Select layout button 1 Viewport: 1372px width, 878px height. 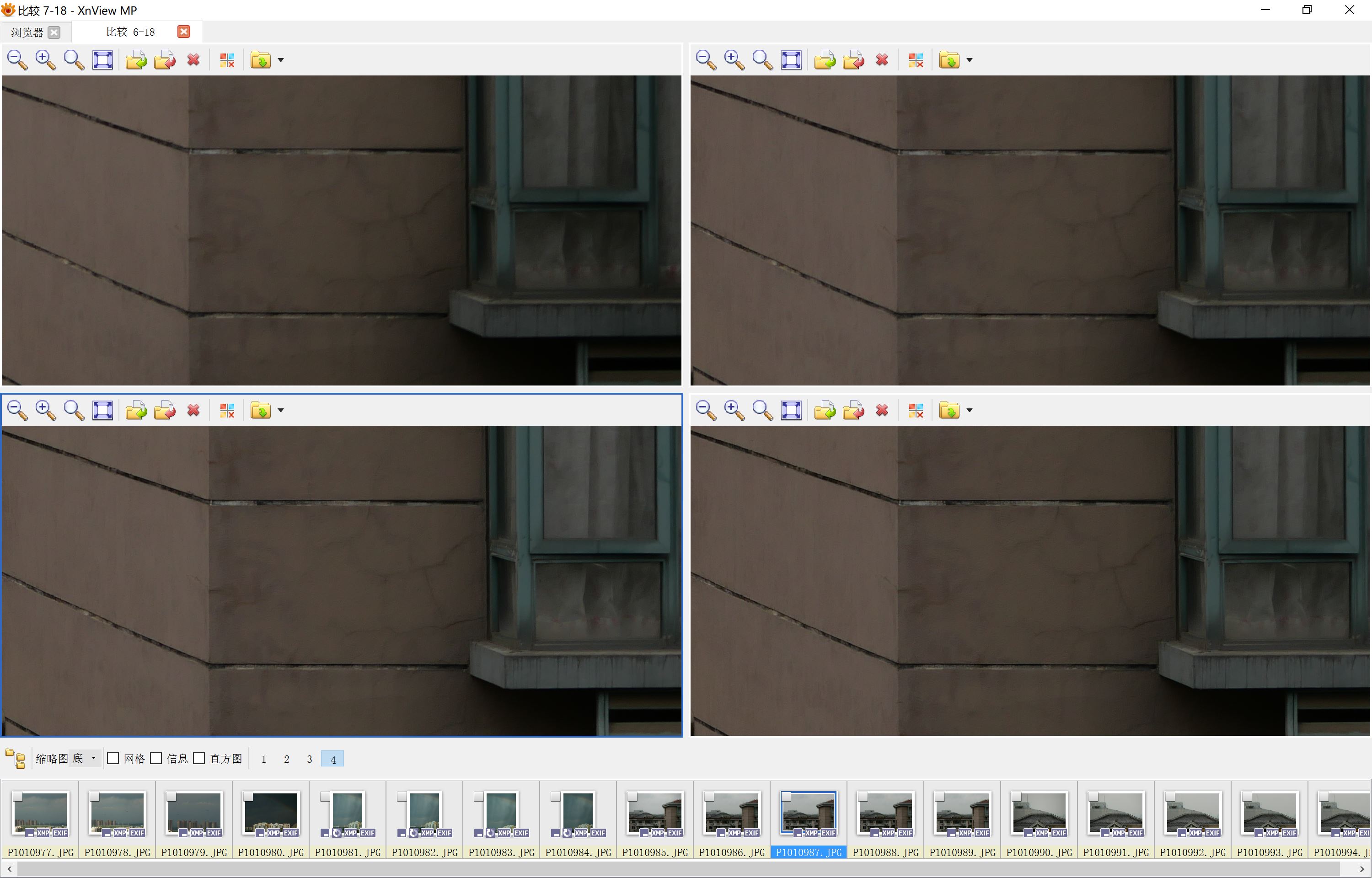click(263, 759)
